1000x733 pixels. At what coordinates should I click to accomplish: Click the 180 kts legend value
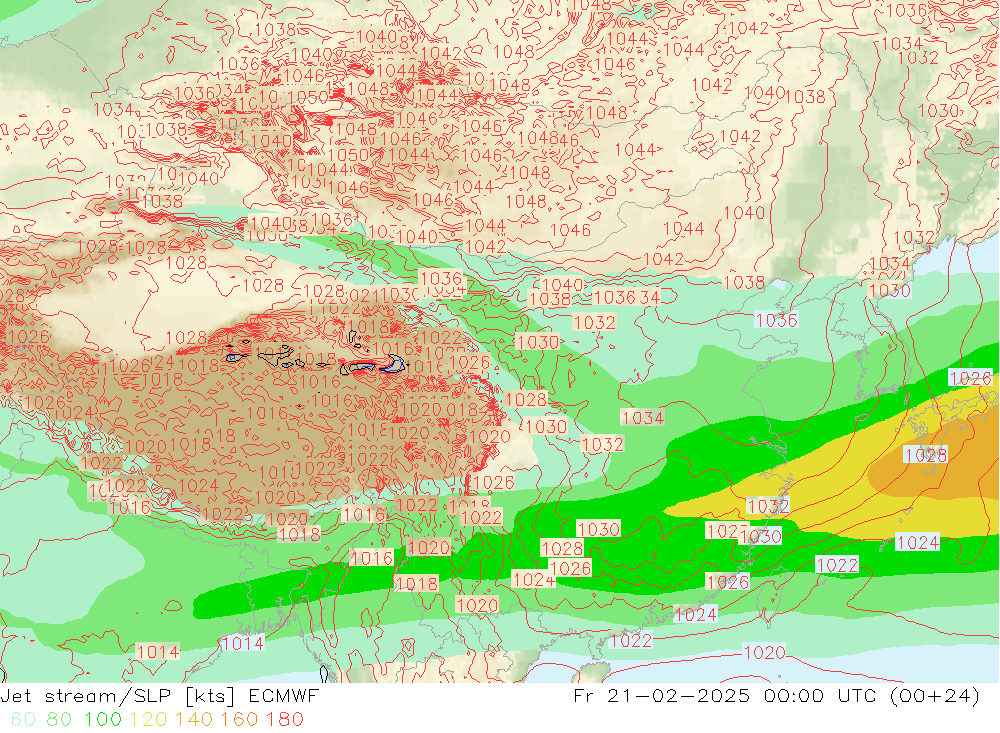(284, 719)
